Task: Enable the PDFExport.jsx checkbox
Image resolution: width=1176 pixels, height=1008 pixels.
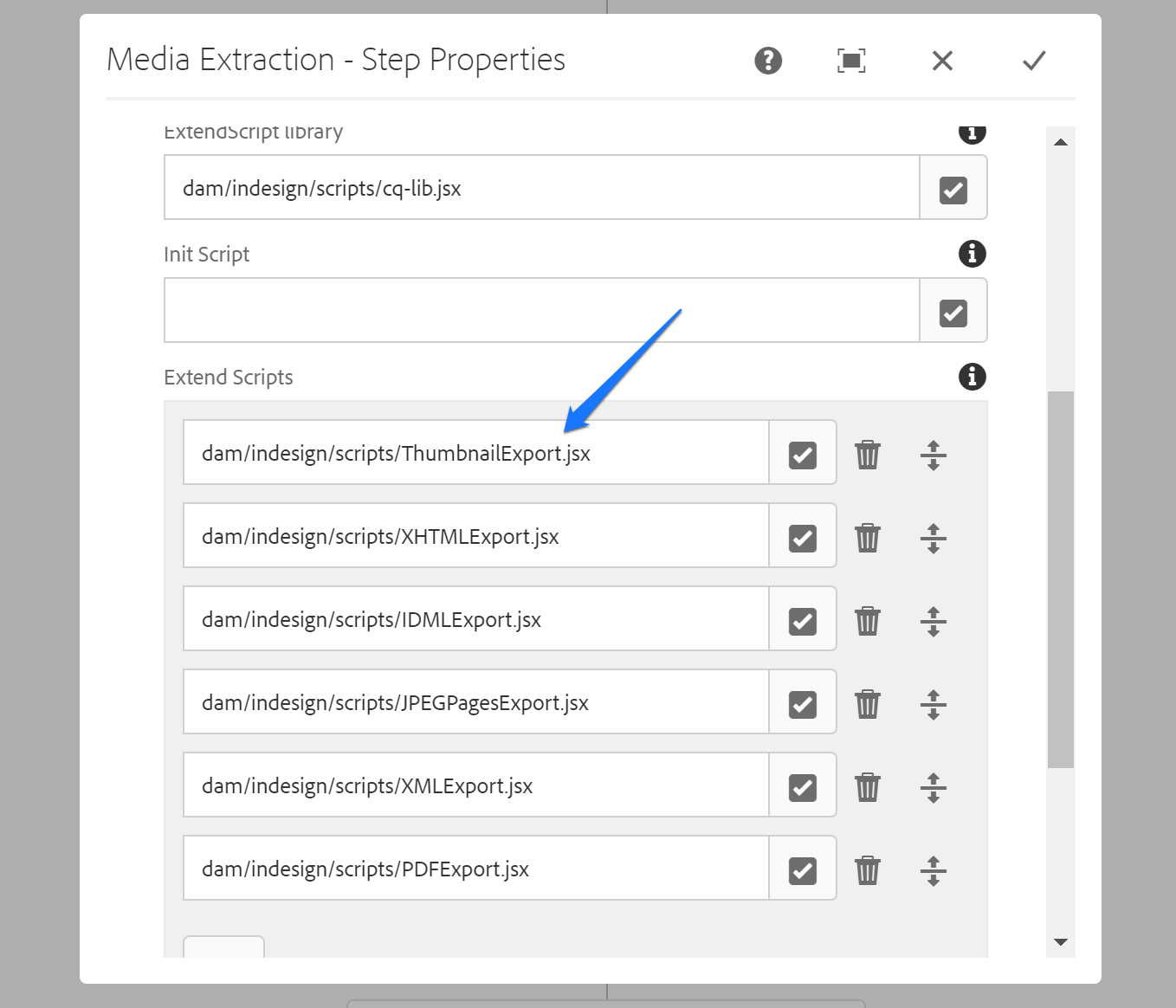Action: [x=802, y=869]
